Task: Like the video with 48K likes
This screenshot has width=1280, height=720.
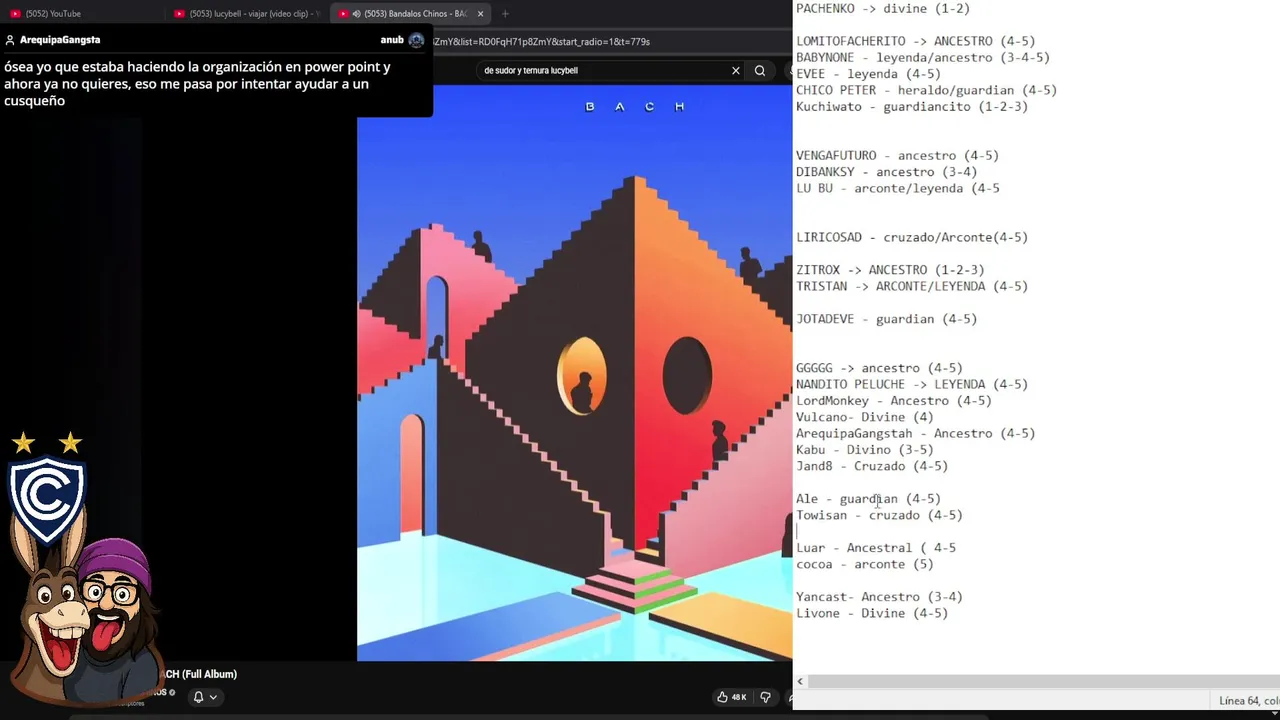Action: coord(732,697)
